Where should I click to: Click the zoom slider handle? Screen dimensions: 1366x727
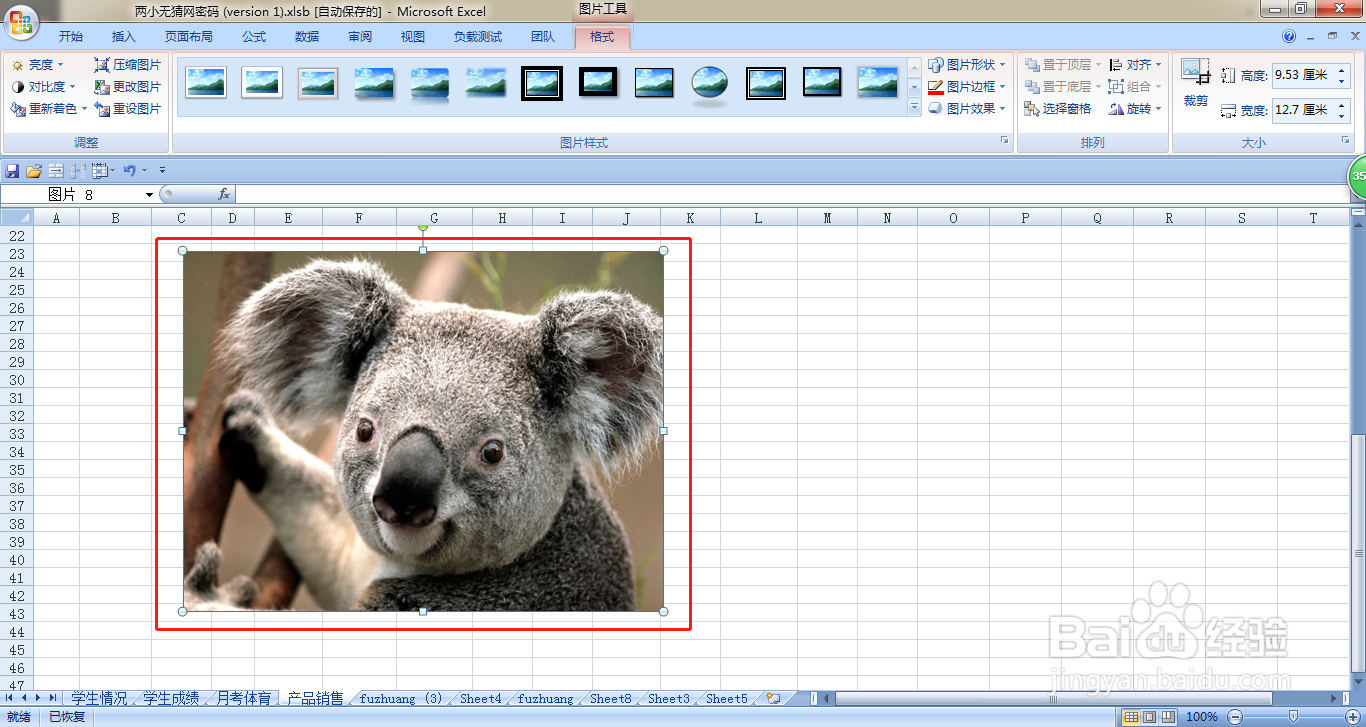tap(1293, 717)
